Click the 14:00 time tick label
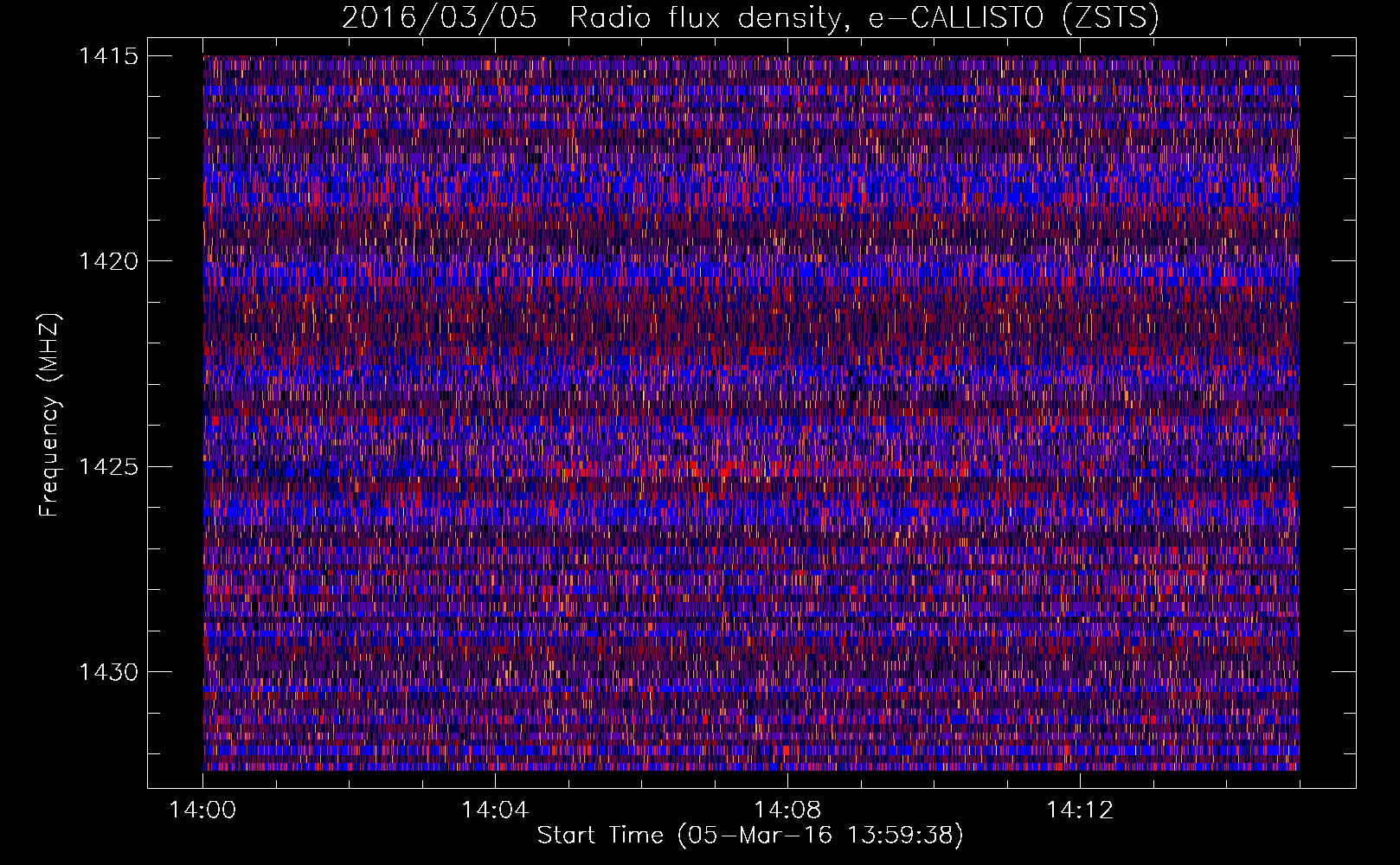Viewport: 1400px width, 865px height. (x=202, y=811)
